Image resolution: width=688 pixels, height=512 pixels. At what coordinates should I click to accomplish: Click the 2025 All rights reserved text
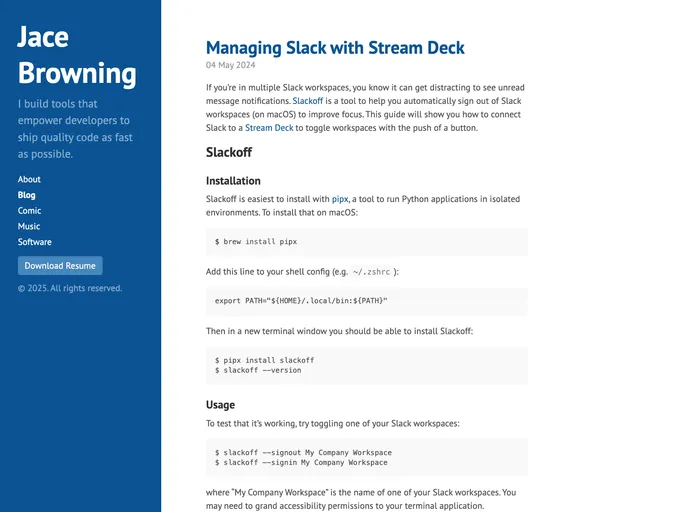(70, 288)
